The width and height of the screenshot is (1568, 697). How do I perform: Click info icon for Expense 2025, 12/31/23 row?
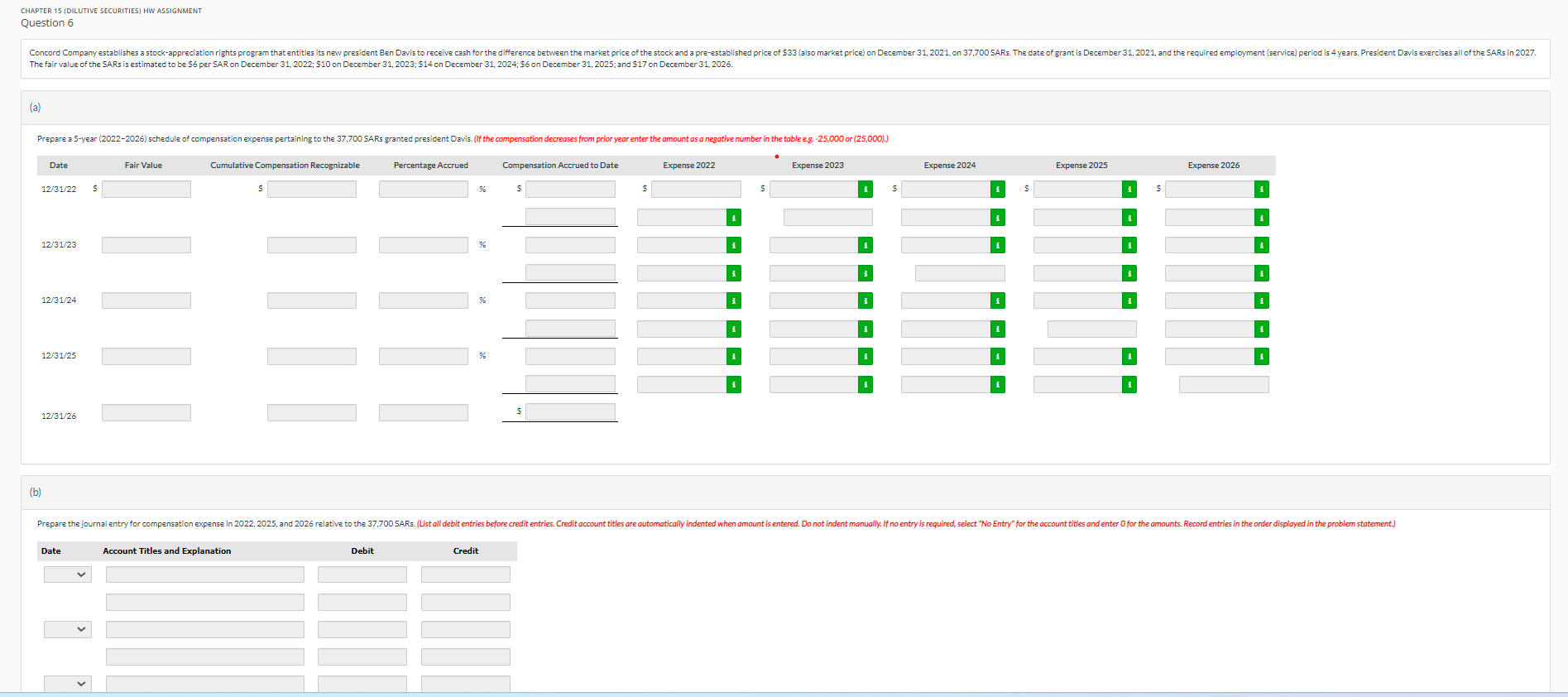[1129, 245]
